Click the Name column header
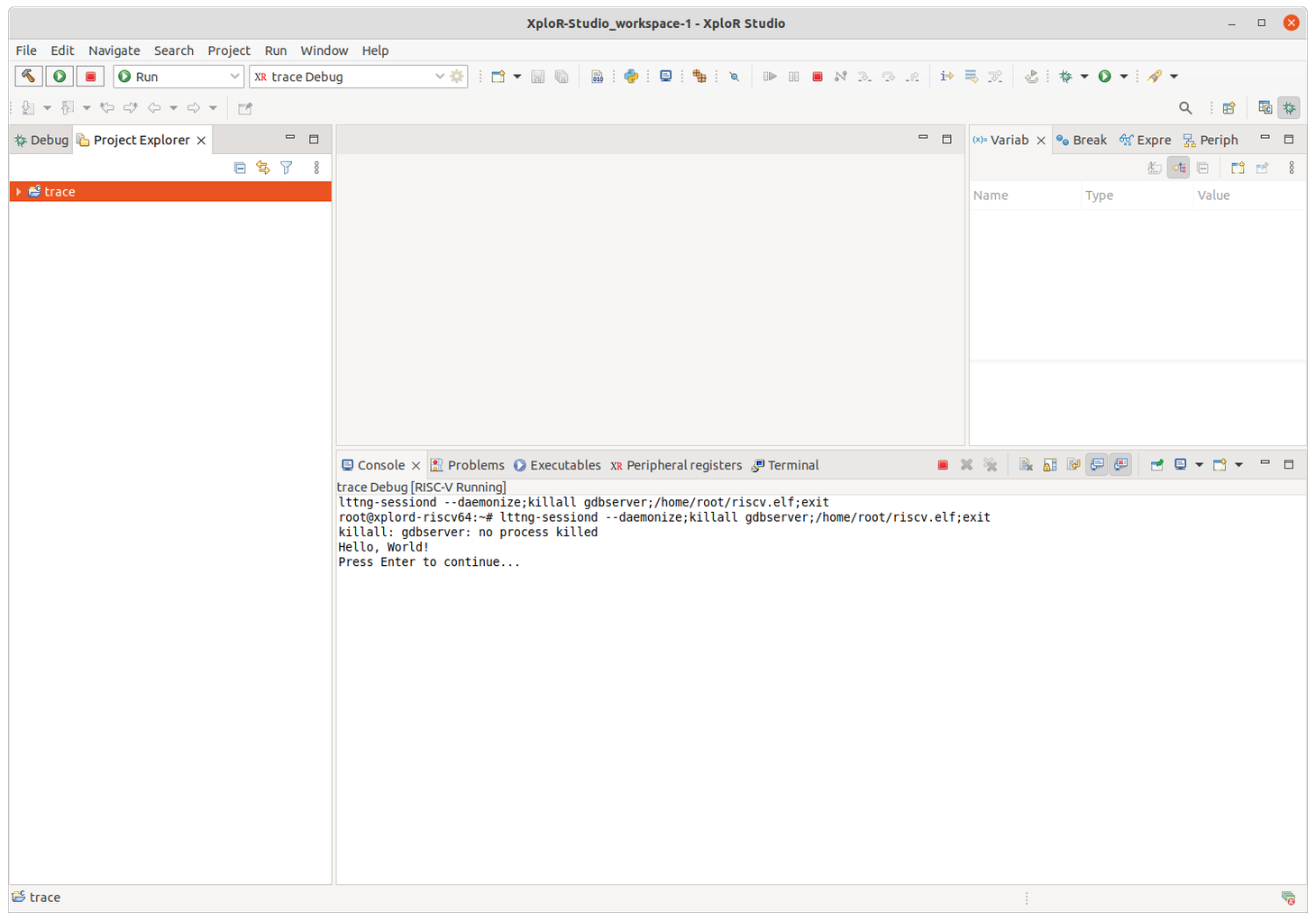This screenshot has width=1316, height=921. point(1026,196)
